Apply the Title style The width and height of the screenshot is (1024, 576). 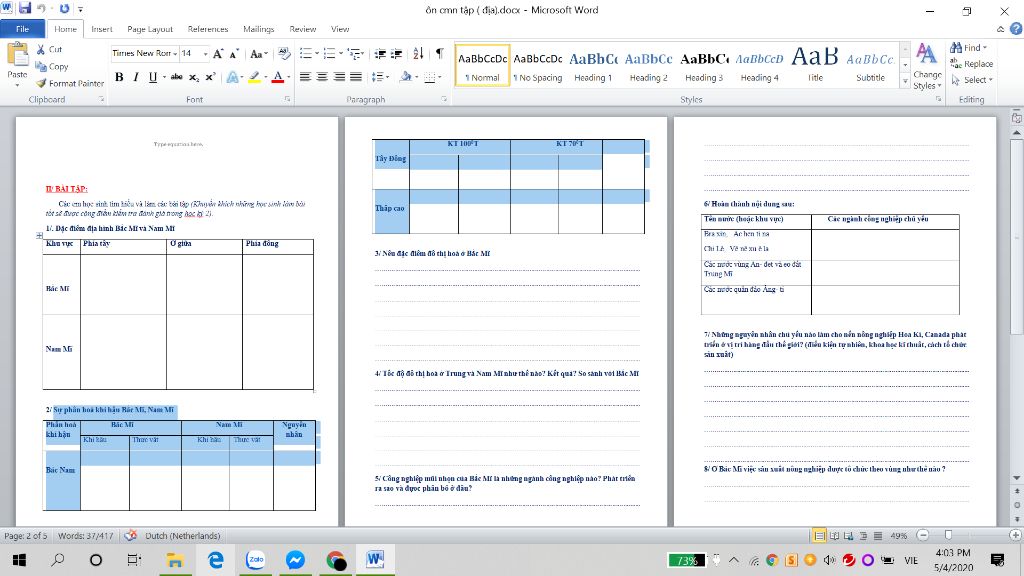(x=815, y=66)
